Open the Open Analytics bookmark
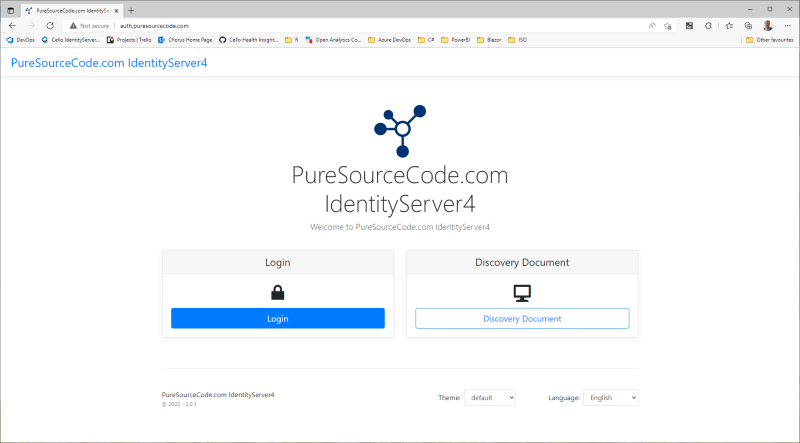The height and width of the screenshot is (443, 800). coord(333,40)
